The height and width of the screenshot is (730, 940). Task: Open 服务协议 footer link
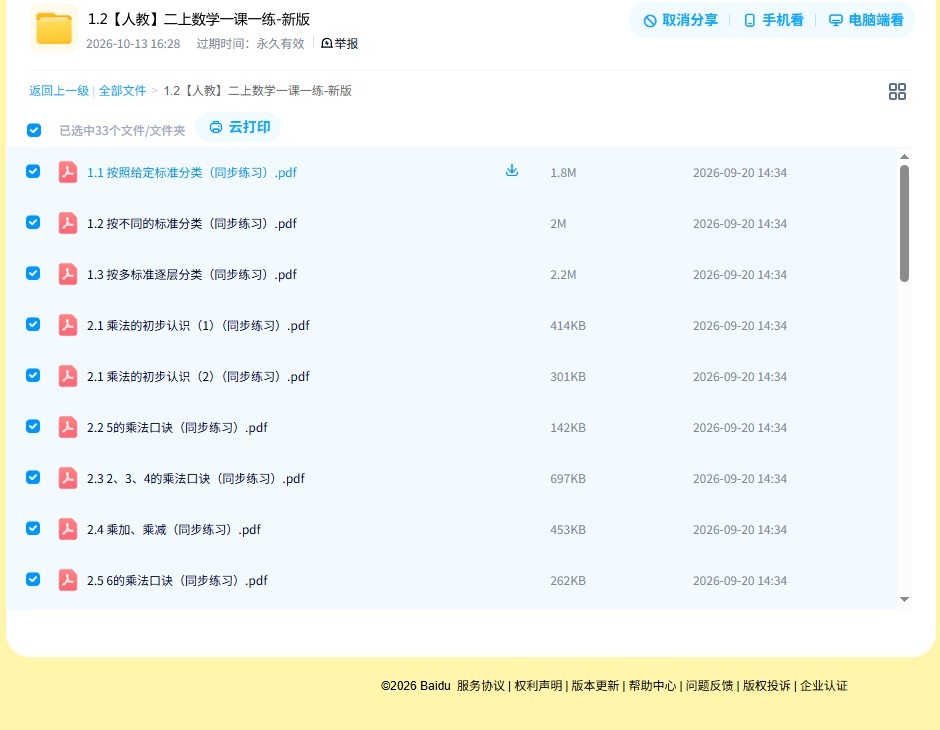click(x=481, y=686)
